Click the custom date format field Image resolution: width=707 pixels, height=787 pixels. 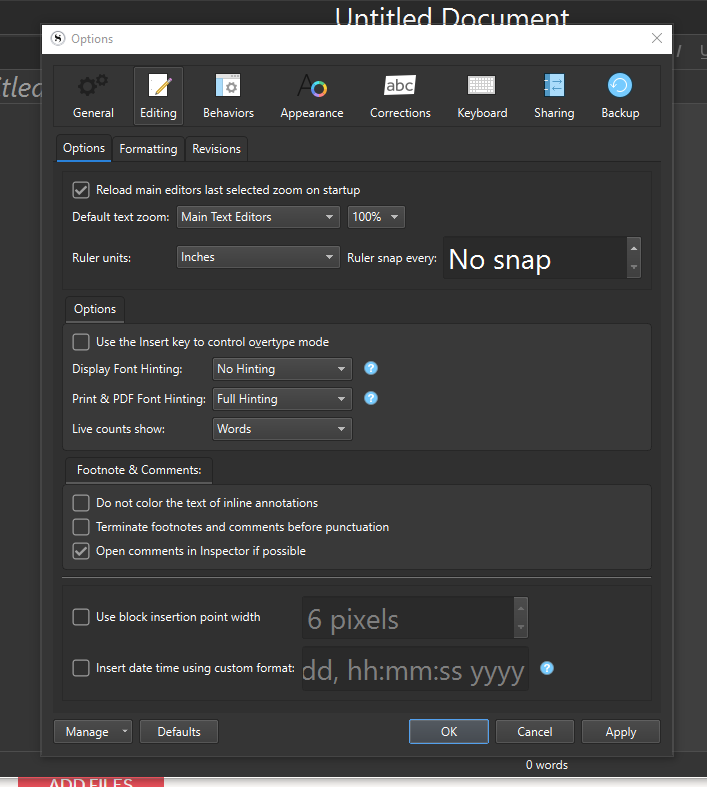pyautogui.click(x=415, y=669)
